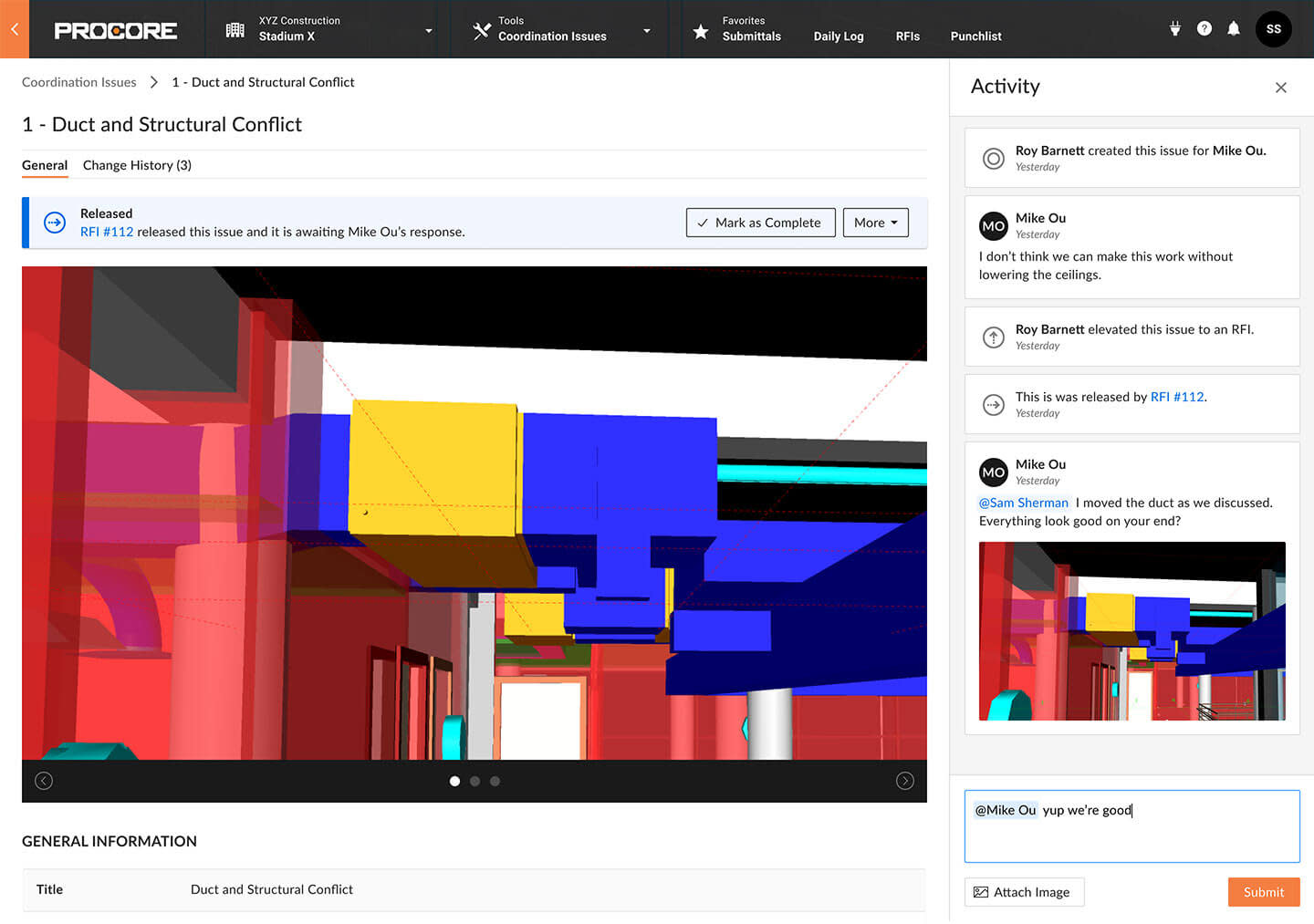
Task: Open the help question mark icon
Action: 1204,28
